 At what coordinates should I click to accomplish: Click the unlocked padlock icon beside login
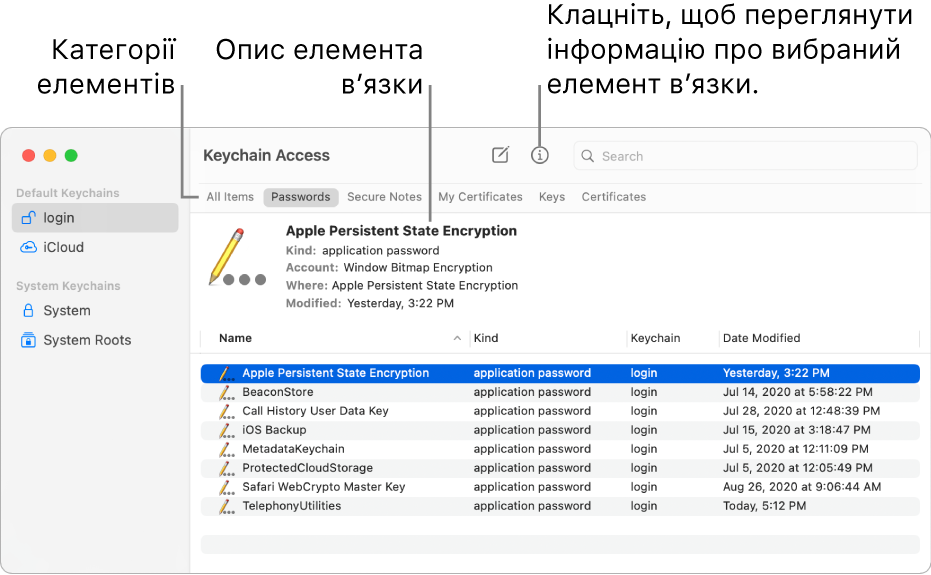pyautogui.click(x=28, y=217)
